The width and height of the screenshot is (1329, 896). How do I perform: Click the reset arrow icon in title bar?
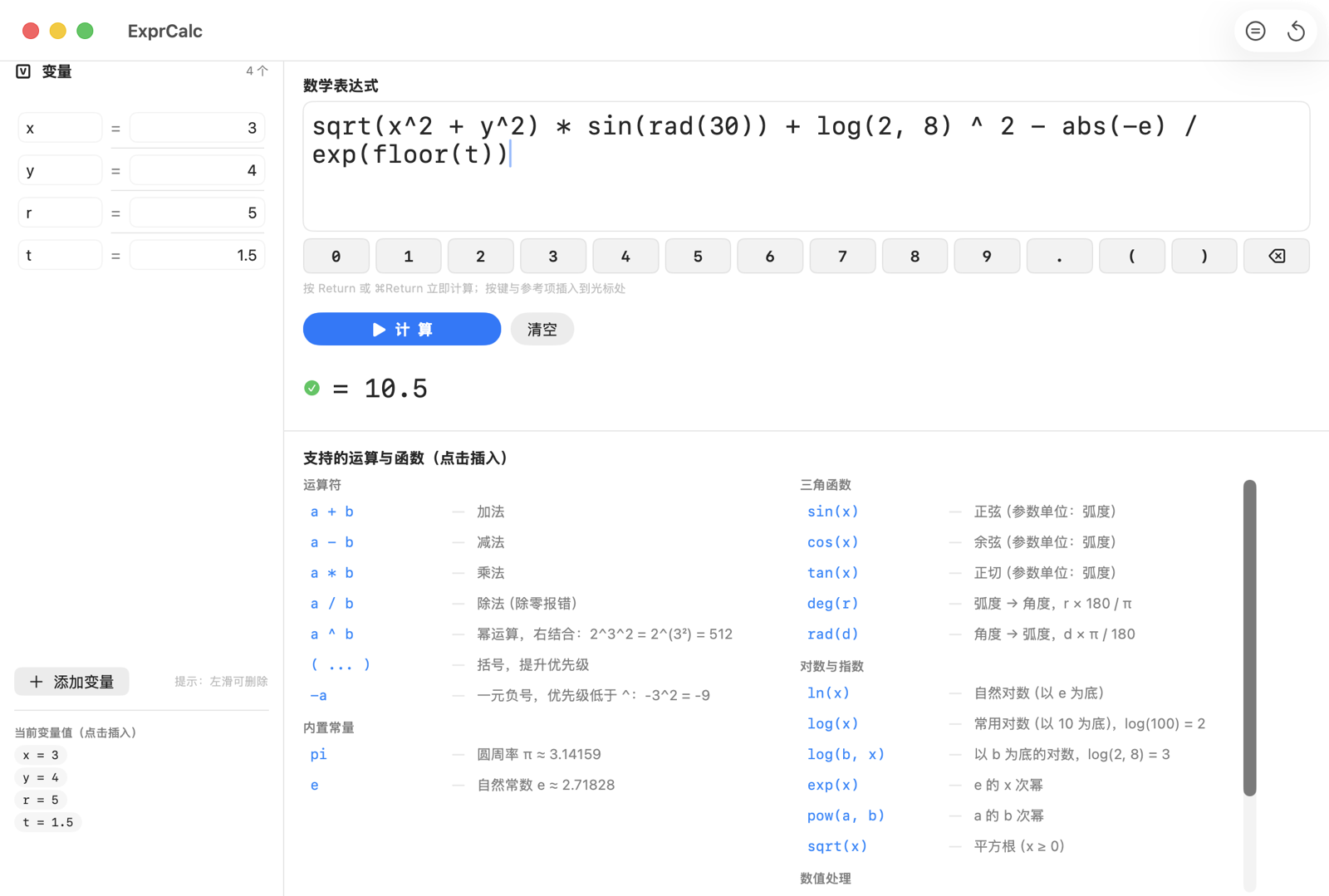coord(1296,32)
